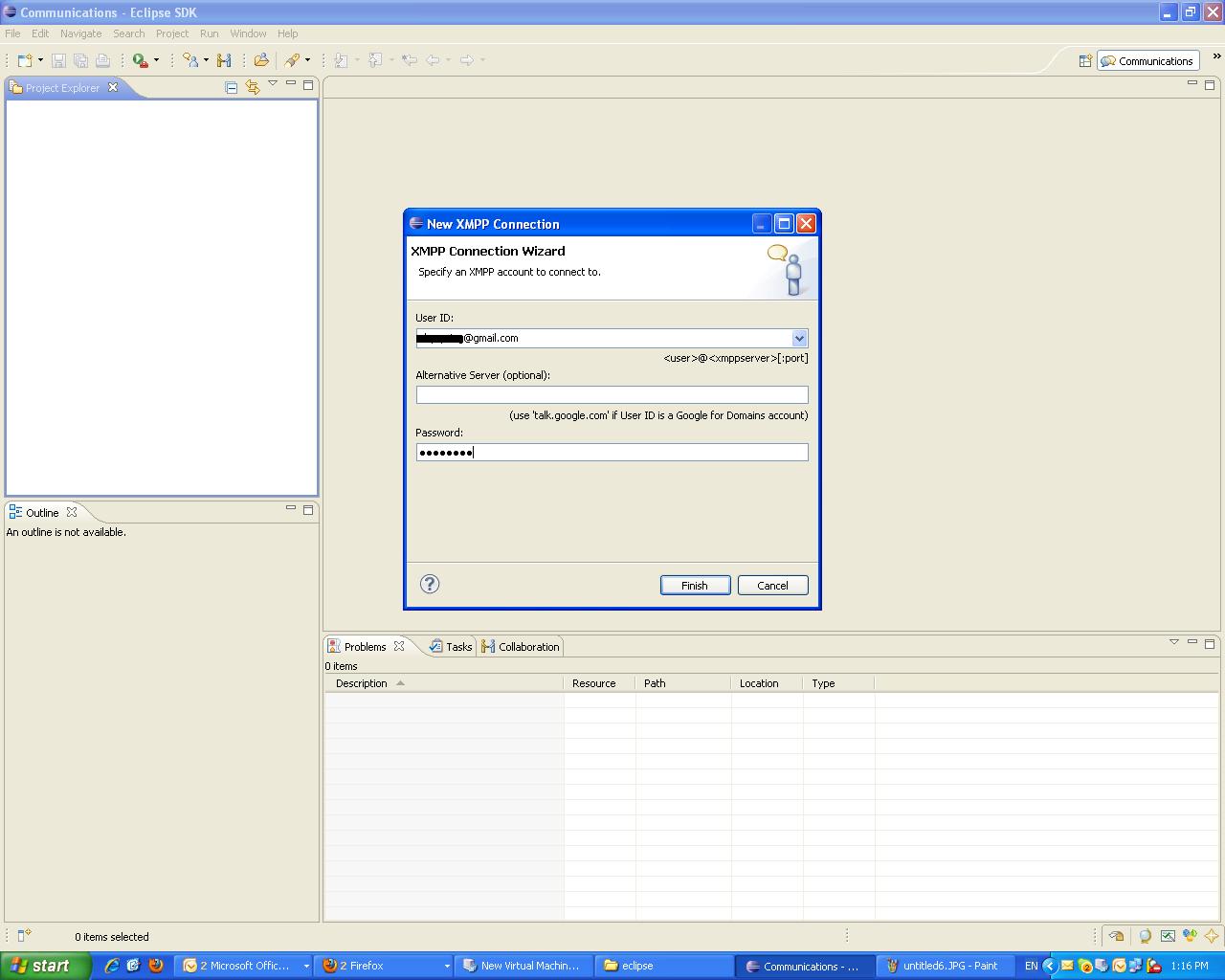Click the External Tools run icon
1225x980 pixels.
click(141, 60)
